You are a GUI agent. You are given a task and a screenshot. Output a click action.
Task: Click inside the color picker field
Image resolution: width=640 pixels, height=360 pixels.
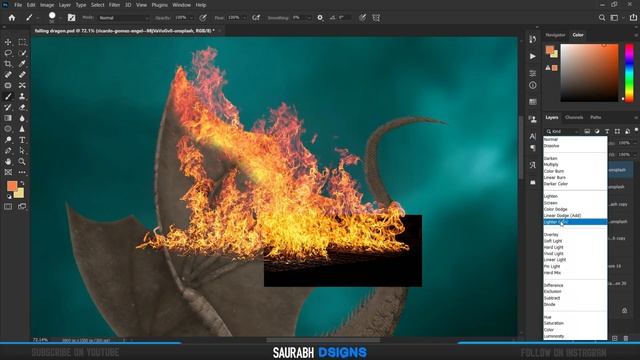tap(589, 73)
